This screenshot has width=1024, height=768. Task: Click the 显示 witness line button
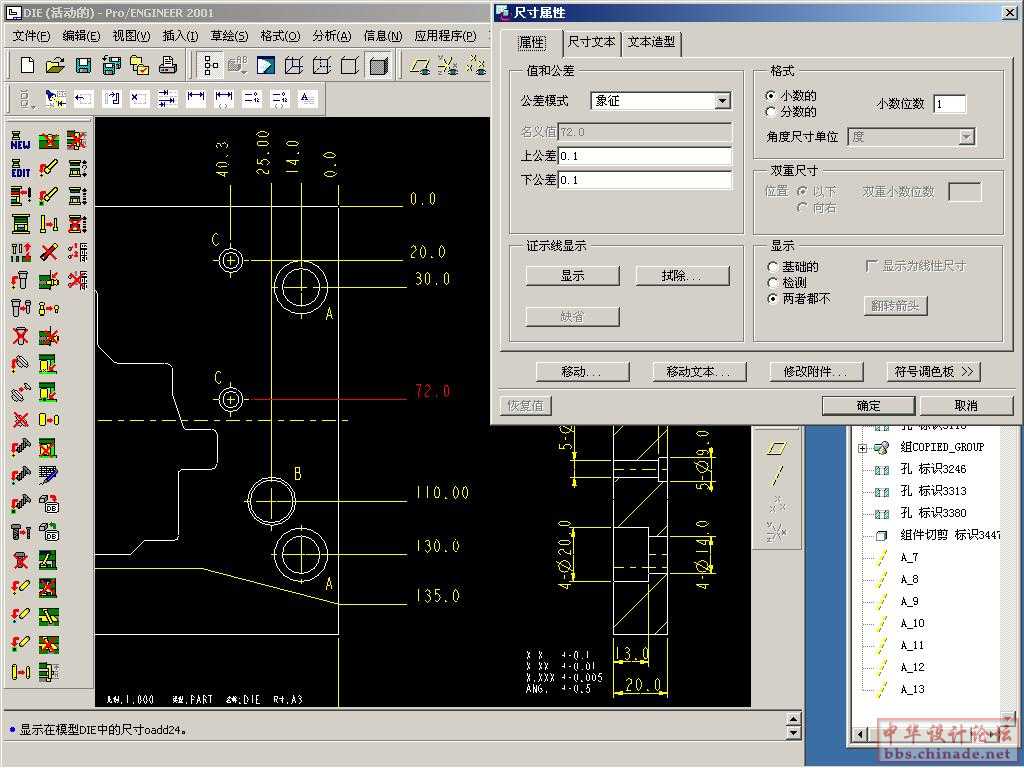[x=572, y=276]
